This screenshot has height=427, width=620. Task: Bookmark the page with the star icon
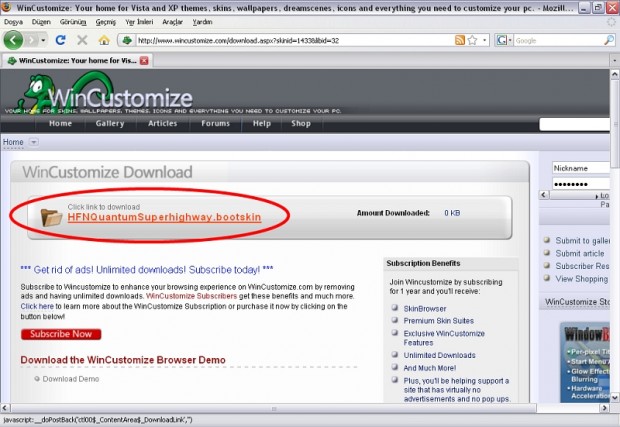tap(473, 40)
